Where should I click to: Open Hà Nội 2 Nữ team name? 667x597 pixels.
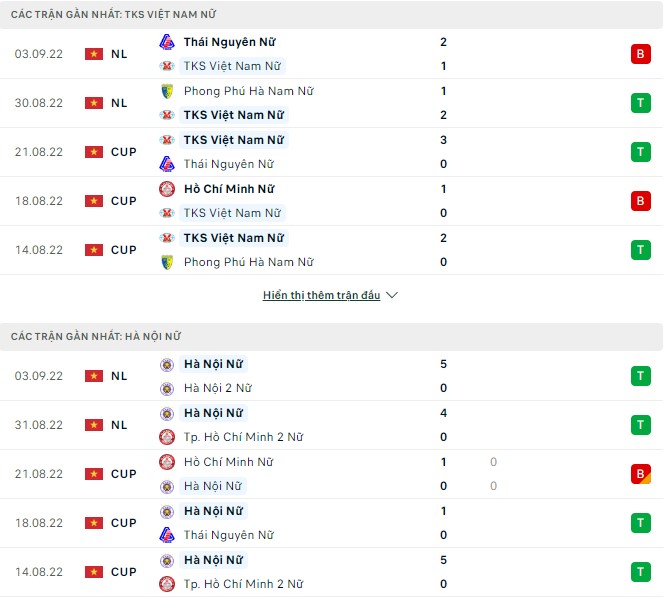coord(218,388)
